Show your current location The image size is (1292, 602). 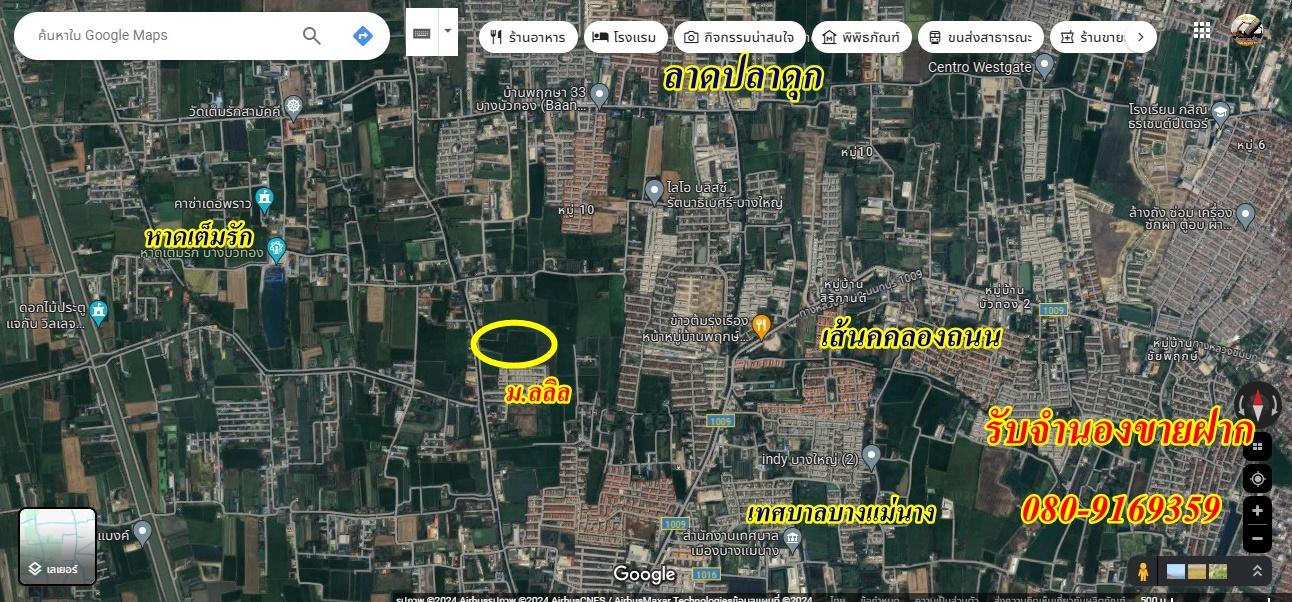tap(1257, 479)
